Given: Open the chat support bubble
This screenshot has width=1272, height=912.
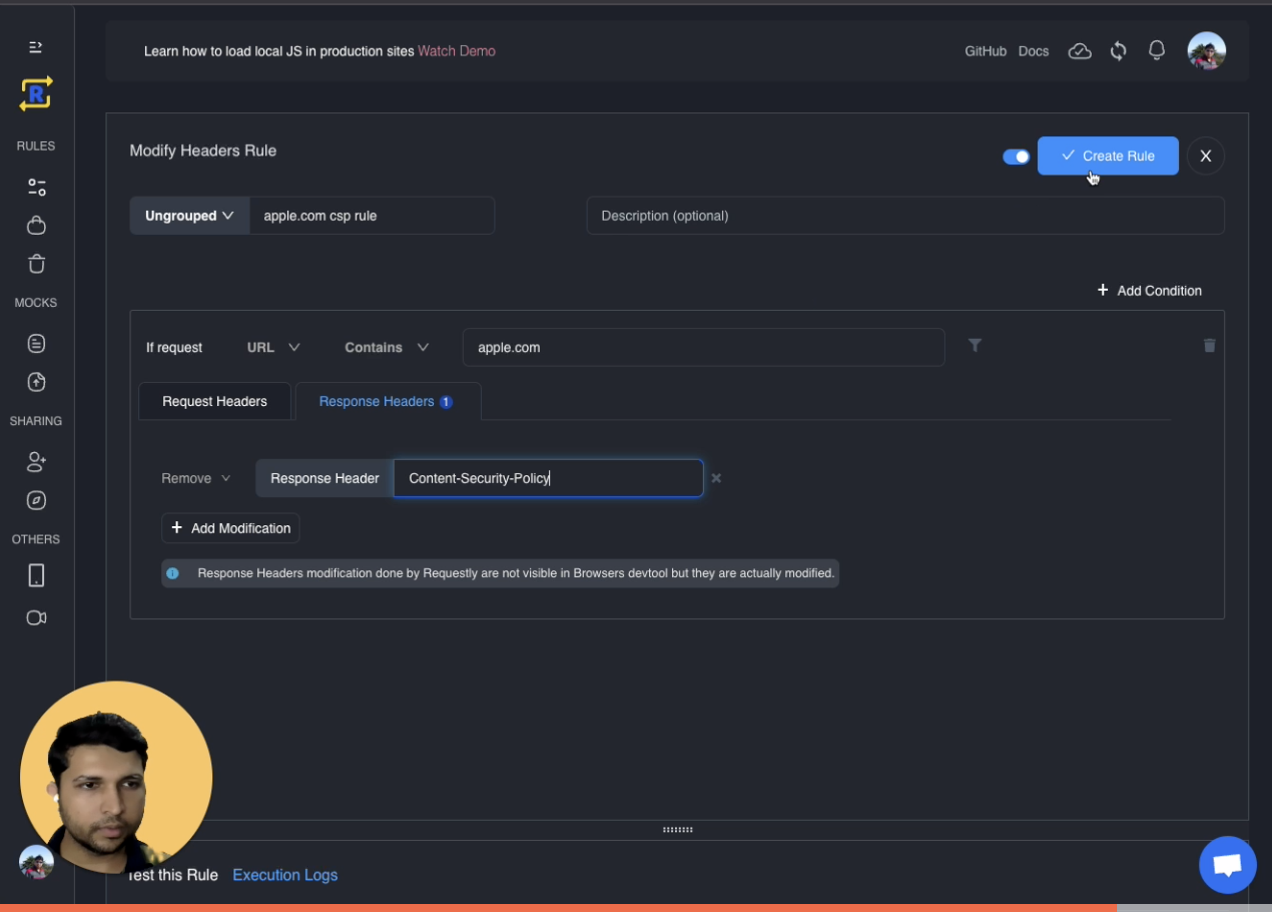Looking at the screenshot, I should 1228,865.
